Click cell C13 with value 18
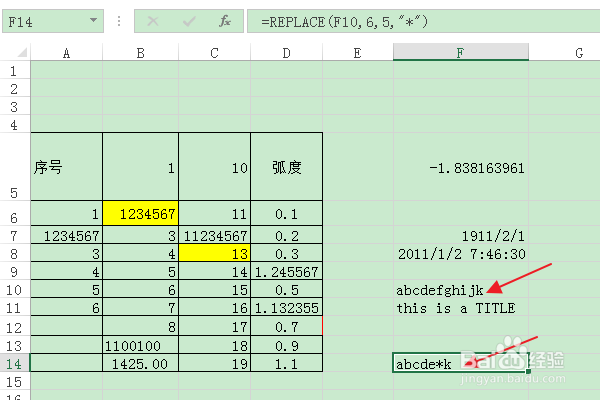Viewport: 600px width, 400px height. [x=214, y=345]
